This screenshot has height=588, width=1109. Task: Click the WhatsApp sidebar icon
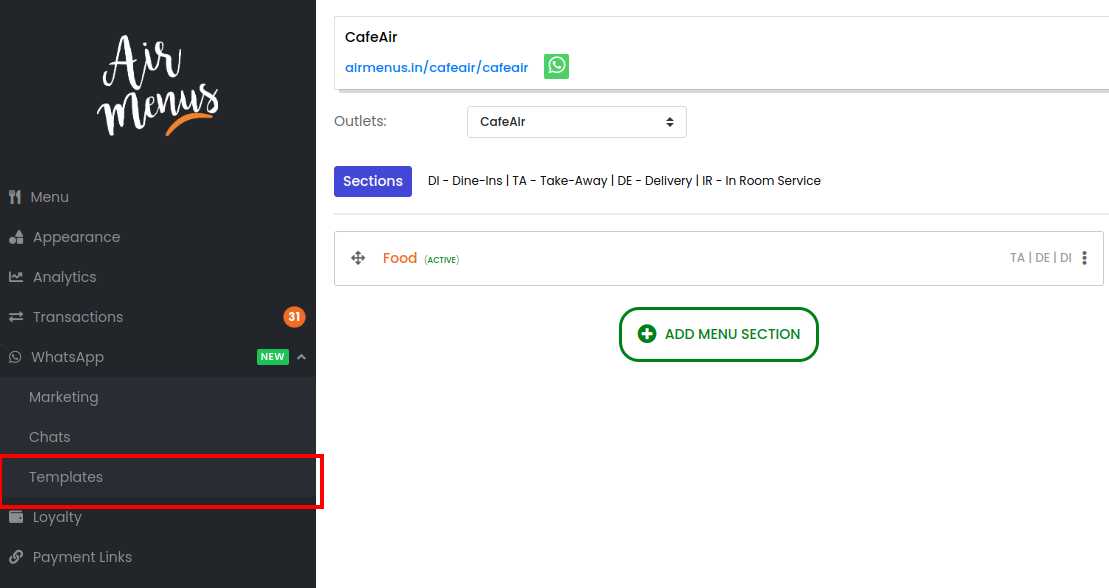(15, 357)
